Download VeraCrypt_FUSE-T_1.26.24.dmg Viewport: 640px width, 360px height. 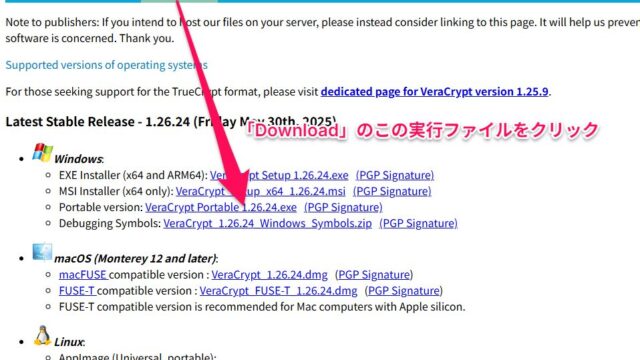(278, 291)
